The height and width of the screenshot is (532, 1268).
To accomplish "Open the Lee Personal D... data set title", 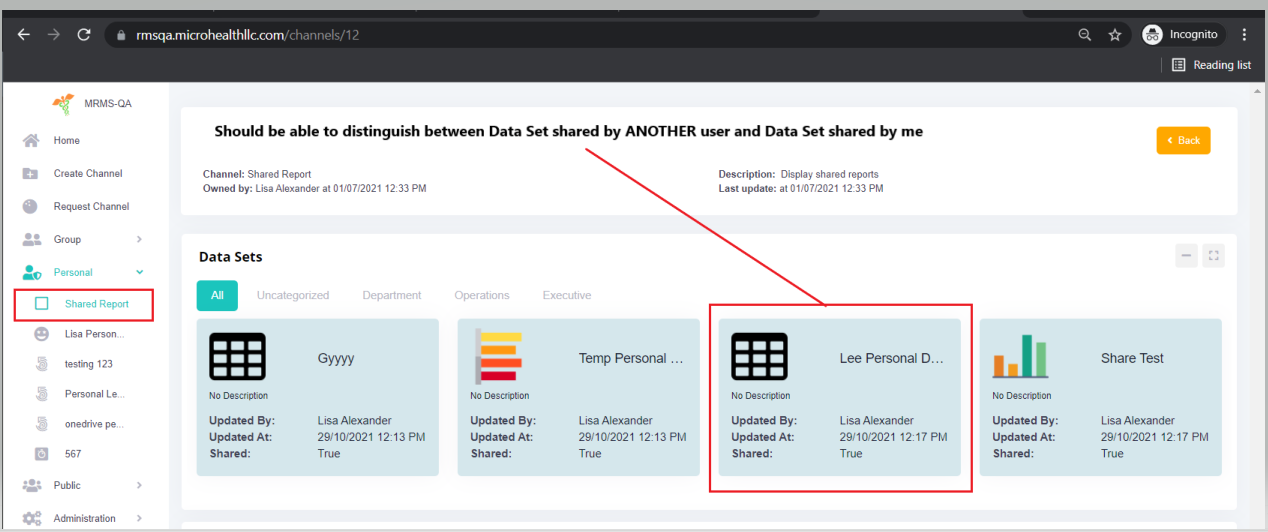I will [x=892, y=358].
